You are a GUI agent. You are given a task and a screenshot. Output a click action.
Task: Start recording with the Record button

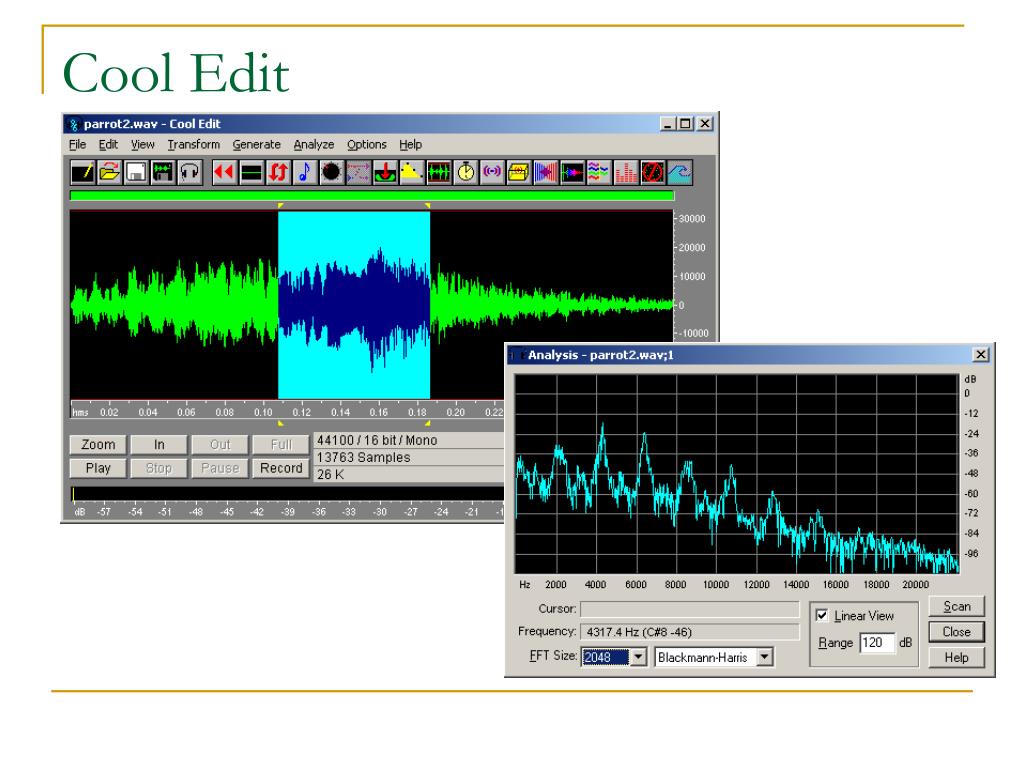coord(281,468)
